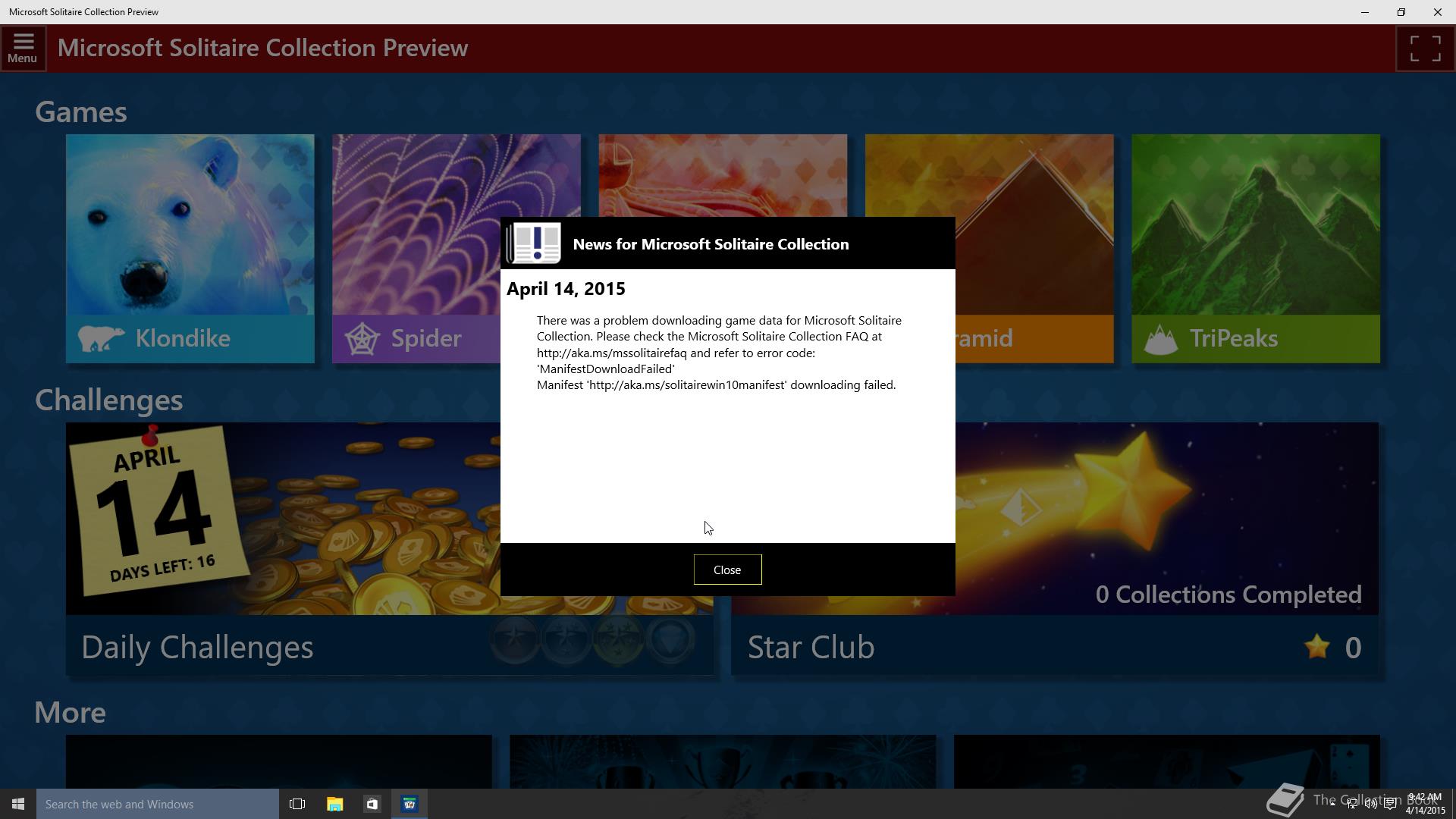Toggle the fullscreen view icon

tap(1425, 49)
